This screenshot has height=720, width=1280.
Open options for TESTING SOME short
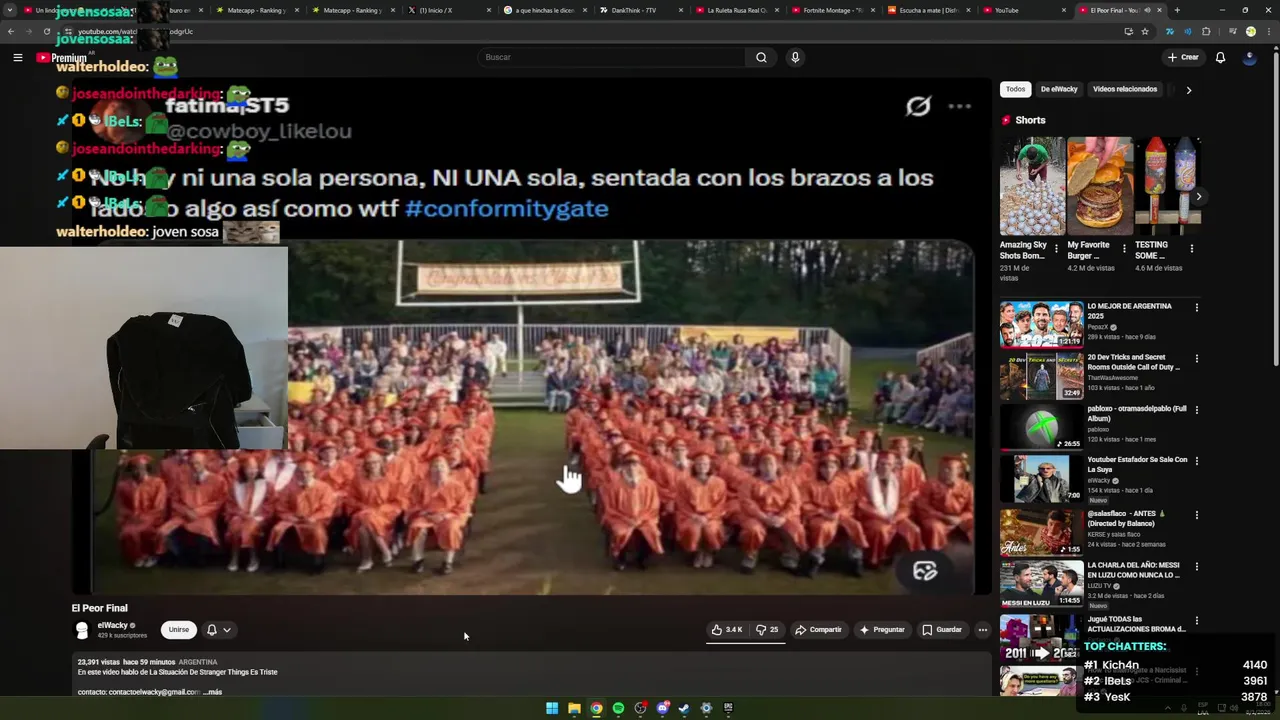click(1191, 248)
